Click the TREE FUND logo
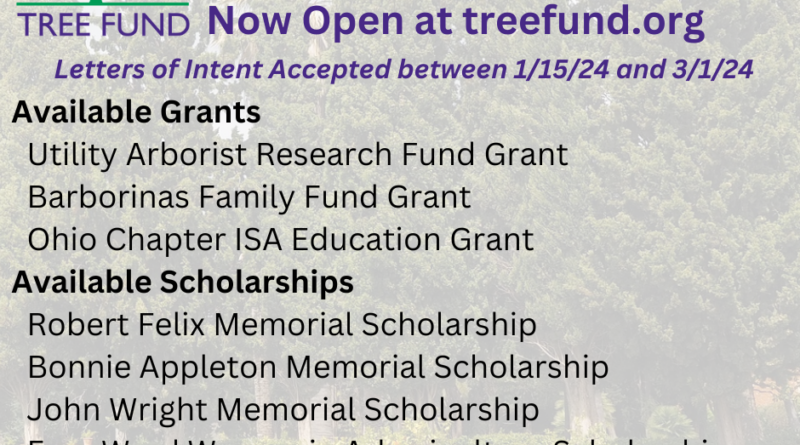The height and width of the screenshot is (445, 800). pos(103,19)
